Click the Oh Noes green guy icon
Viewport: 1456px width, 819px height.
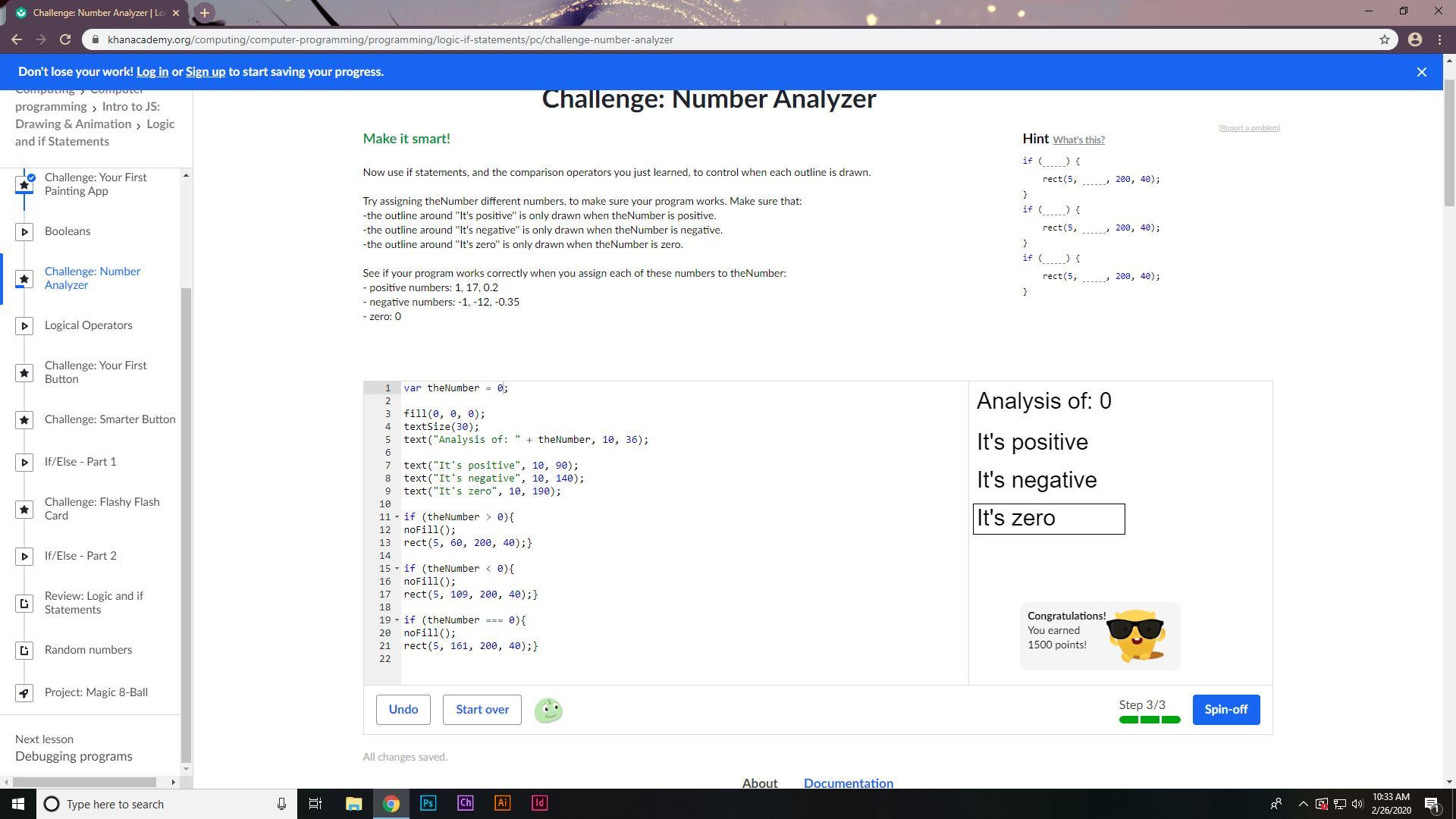(x=548, y=711)
